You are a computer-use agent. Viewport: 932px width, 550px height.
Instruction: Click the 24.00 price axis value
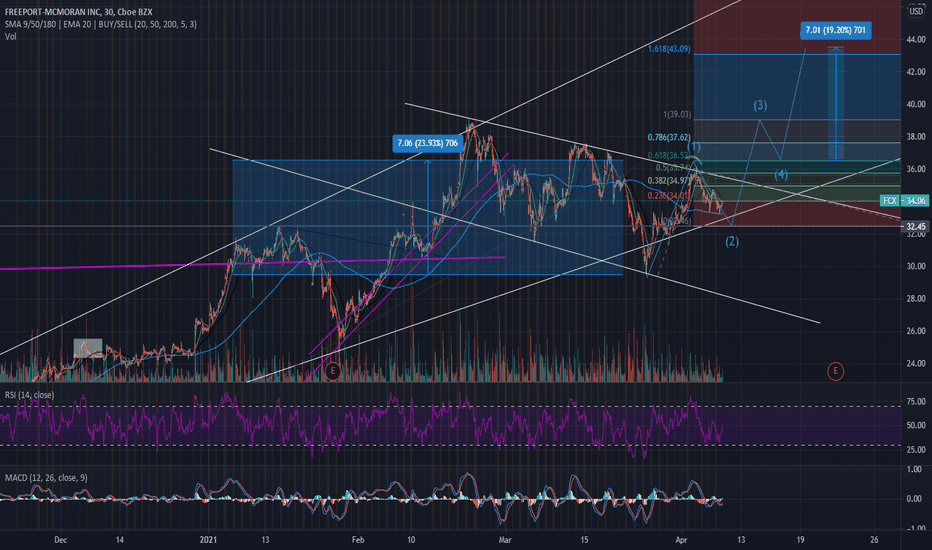916,363
